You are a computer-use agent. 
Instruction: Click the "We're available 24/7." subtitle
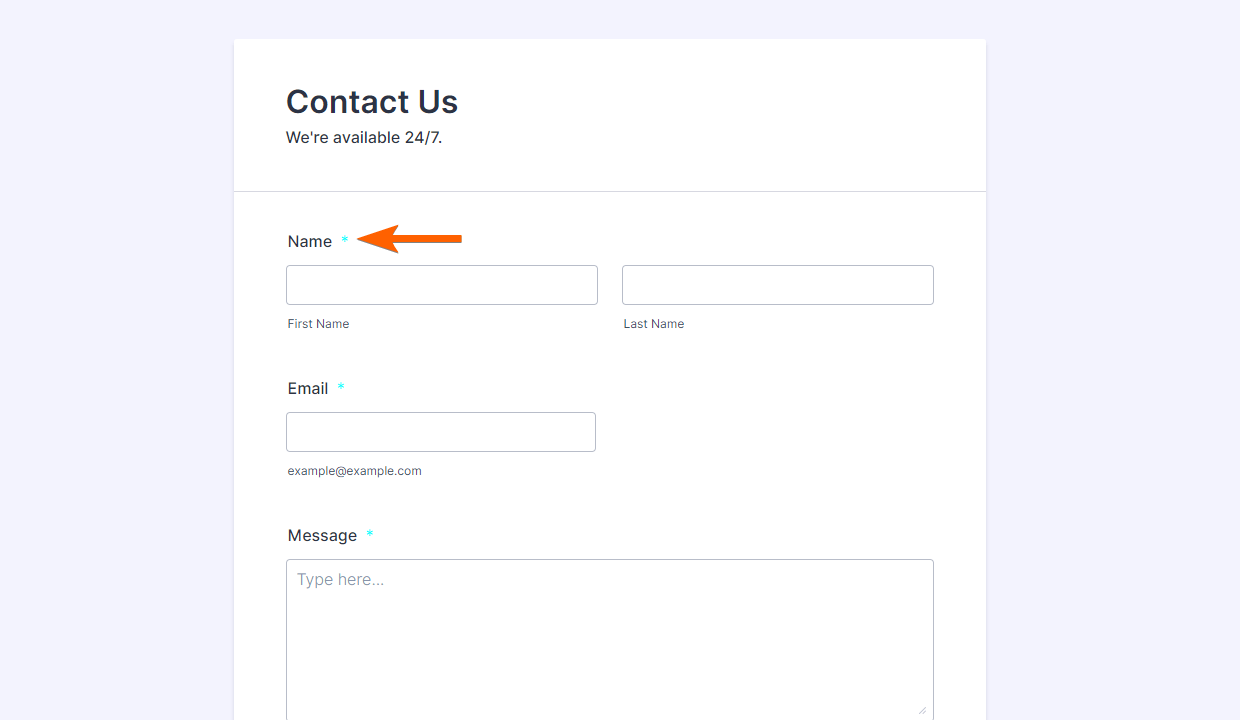pyautogui.click(x=364, y=138)
